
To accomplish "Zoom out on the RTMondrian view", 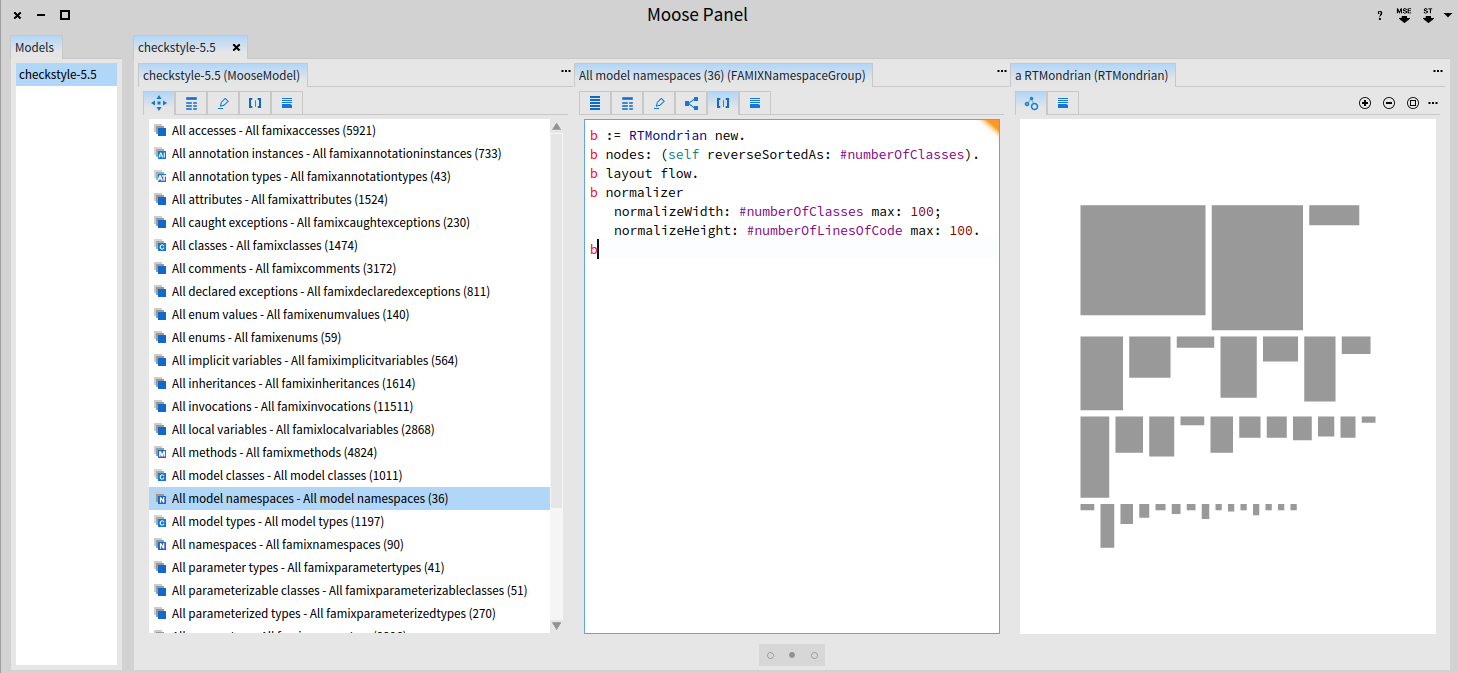I will [1389, 103].
